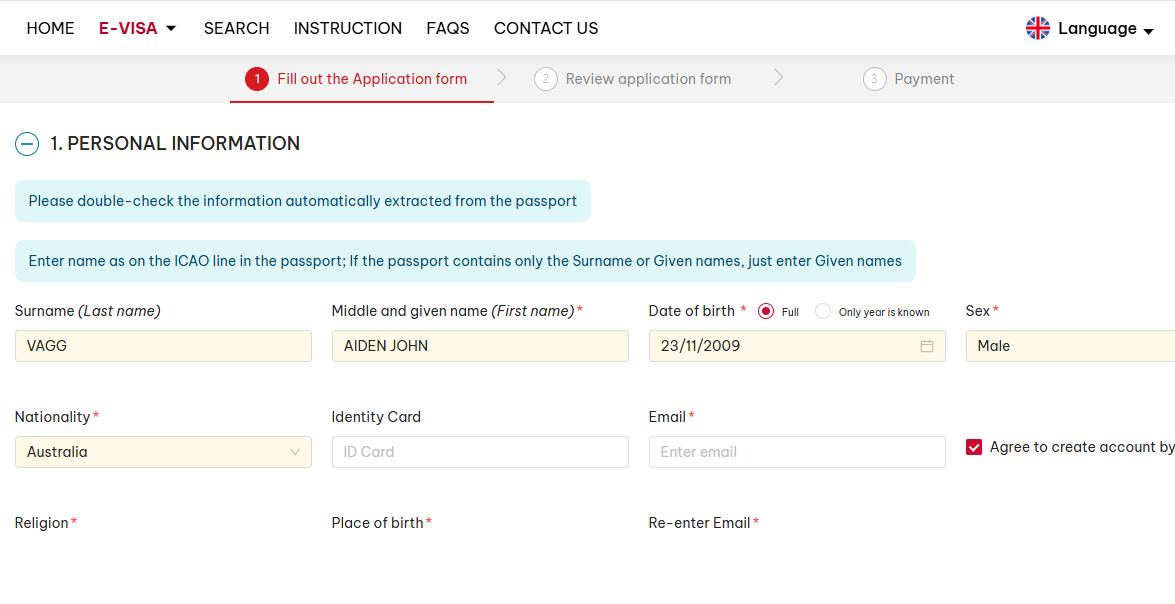
Task: Go to the HOME page
Action: 50,28
